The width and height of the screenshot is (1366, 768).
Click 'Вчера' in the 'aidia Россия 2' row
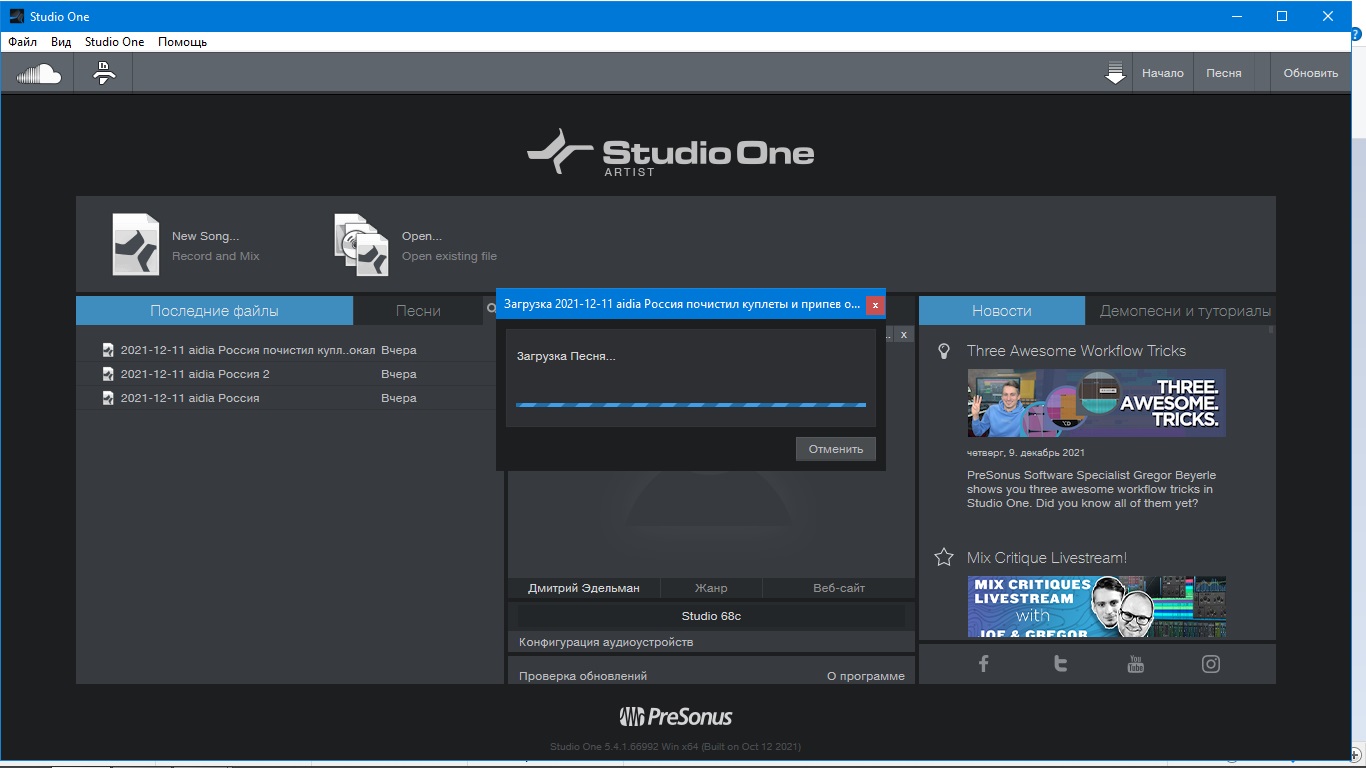pyautogui.click(x=398, y=374)
